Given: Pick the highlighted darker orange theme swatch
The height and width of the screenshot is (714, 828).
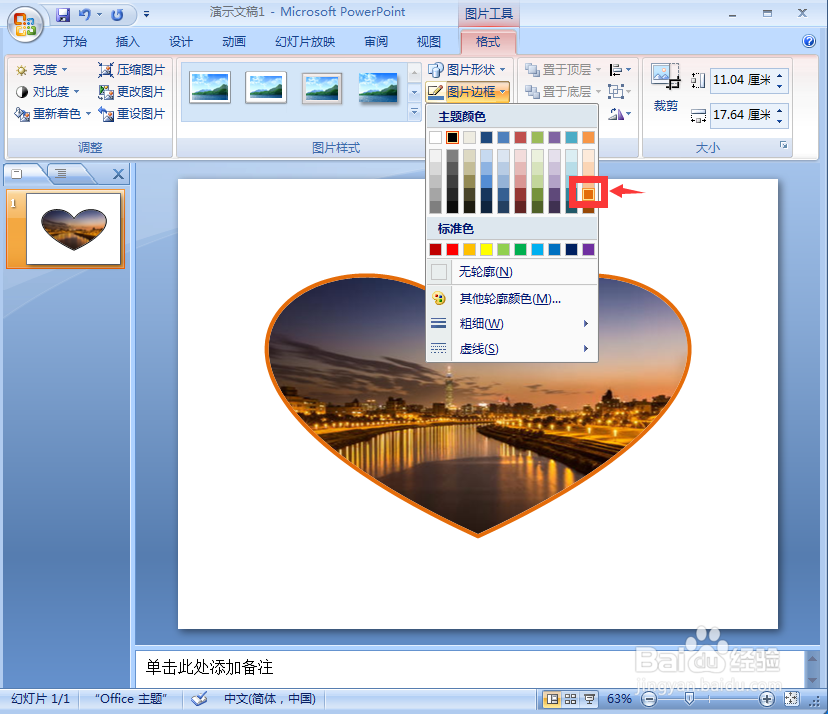Looking at the screenshot, I should point(588,194).
